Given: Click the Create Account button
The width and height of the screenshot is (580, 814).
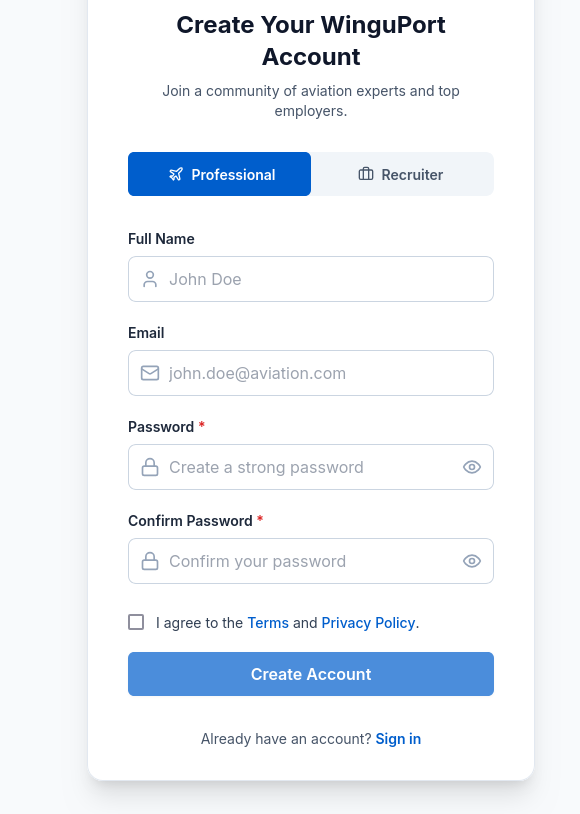Looking at the screenshot, I should (310, 674).
